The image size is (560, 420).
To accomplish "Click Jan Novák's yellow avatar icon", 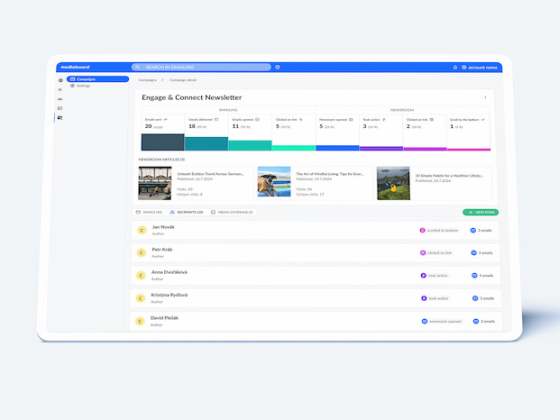I will tap(142, 230).
